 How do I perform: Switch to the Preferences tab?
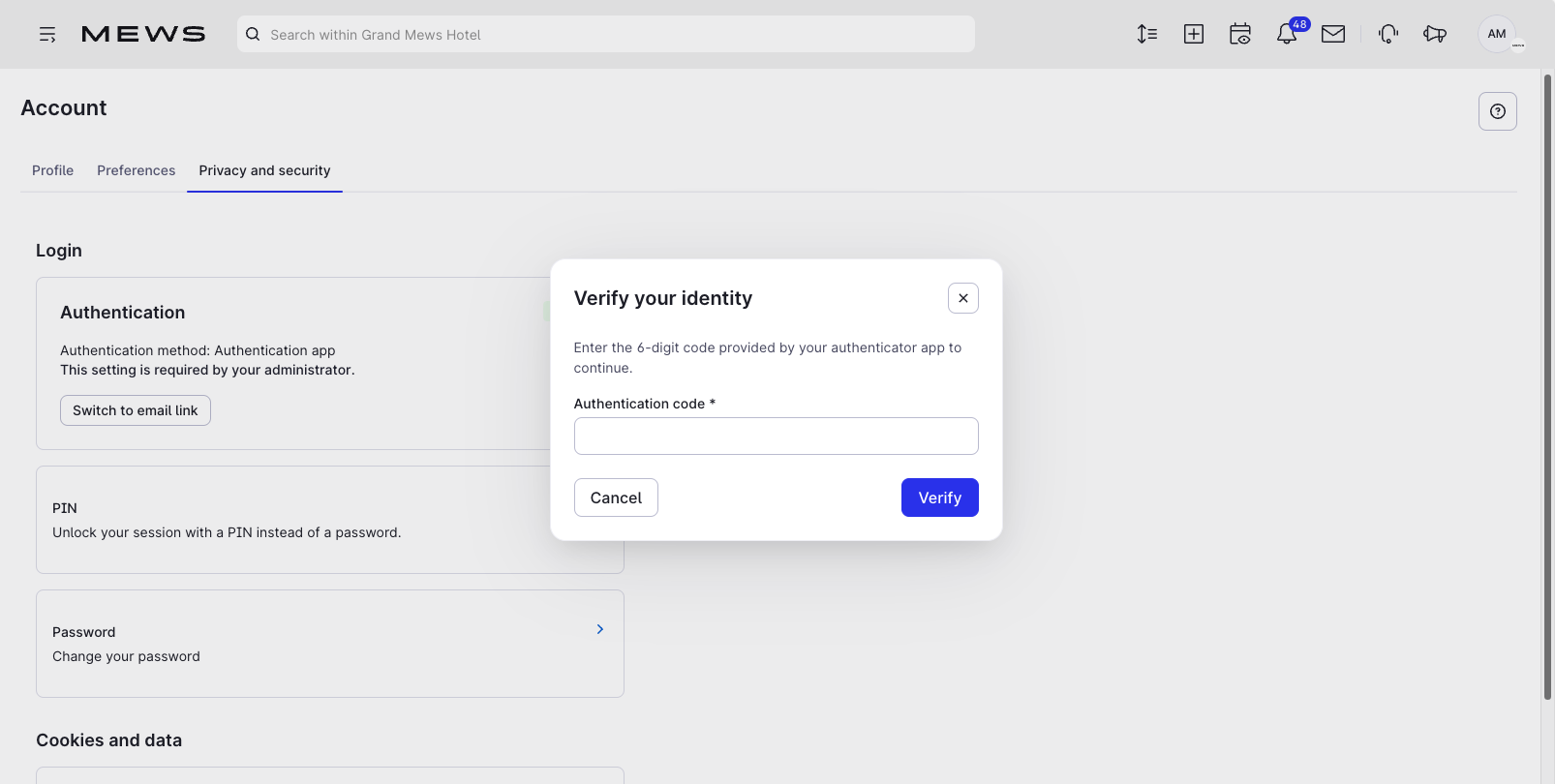point(137,170)
